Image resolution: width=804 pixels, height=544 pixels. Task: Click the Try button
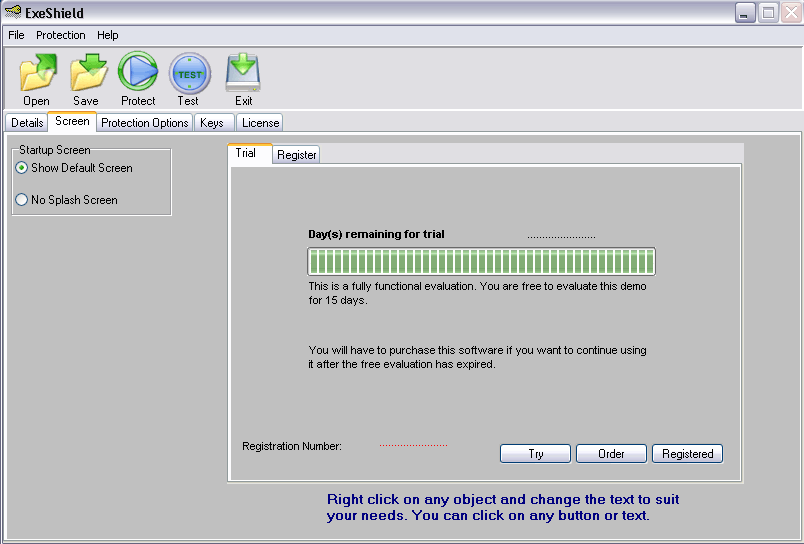pos(535,454)
